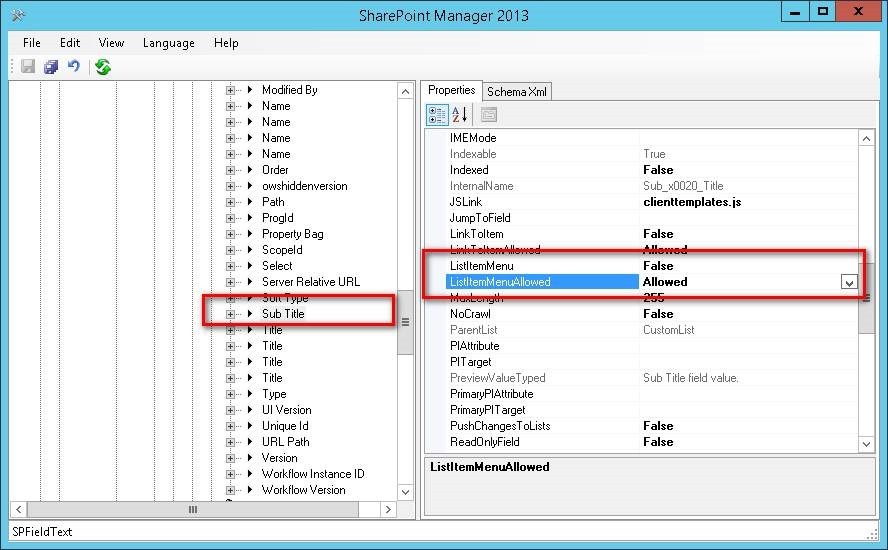Click the Indexed property value False
This screenshot has width=888, height=550.
pyautogui.click(x=658, y=170)
